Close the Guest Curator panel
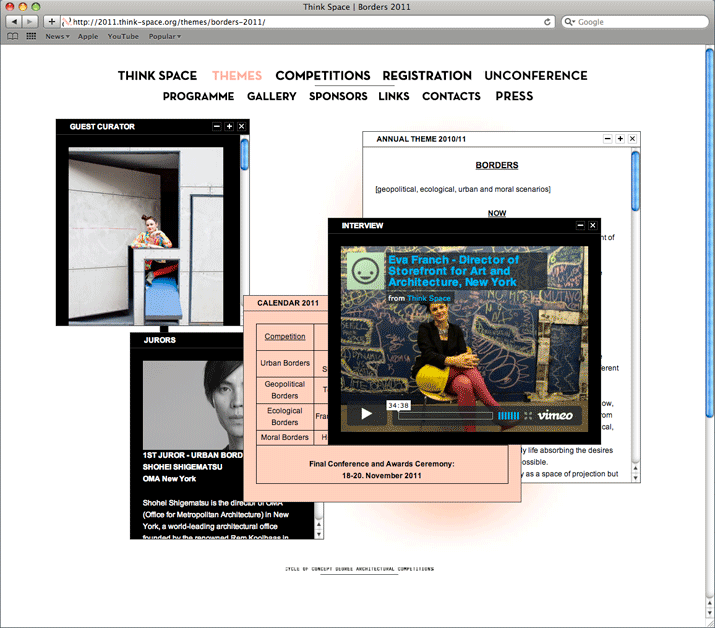Viewport: 715px width, 628px height. pos(241,126)
